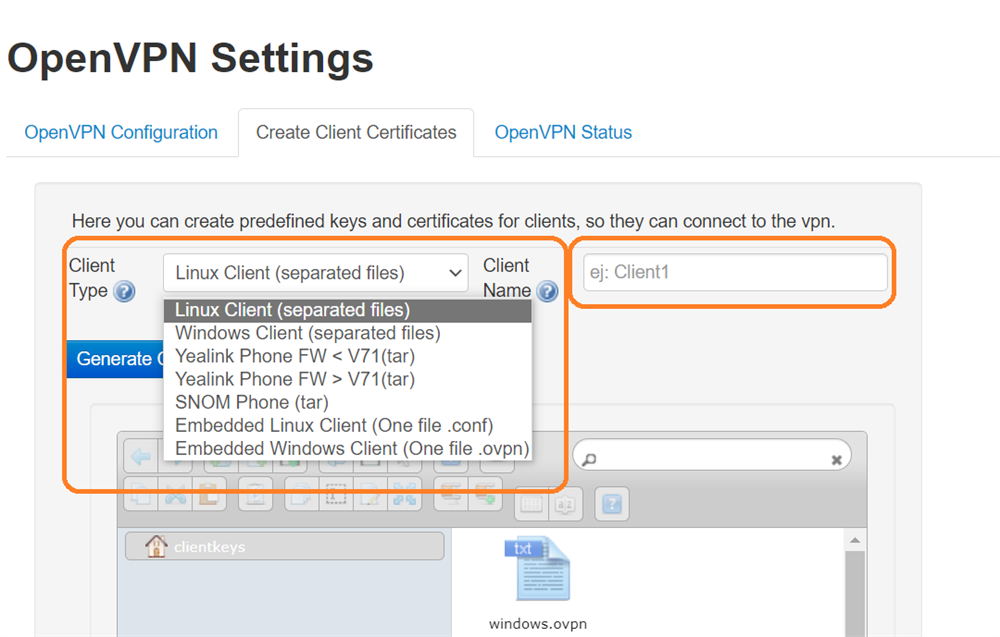Click the home icon on clientkeys breadcrumb
Viewport: 1000px width, 637px height.
coord(154,545)
